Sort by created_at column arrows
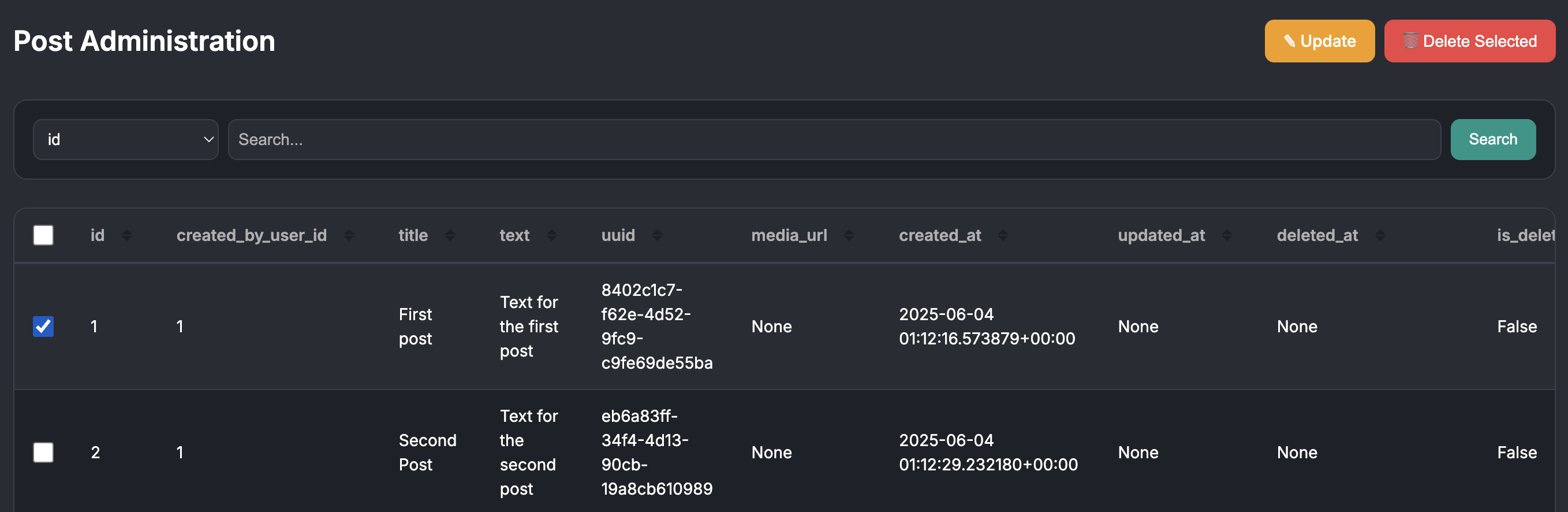 coord(1003,235)
